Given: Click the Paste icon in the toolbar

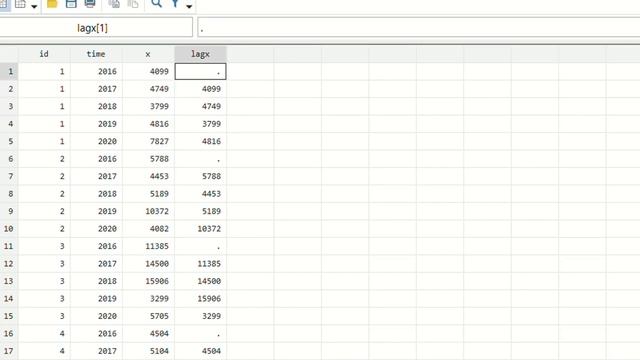Looking at the screenshot, I should [133, 4].
